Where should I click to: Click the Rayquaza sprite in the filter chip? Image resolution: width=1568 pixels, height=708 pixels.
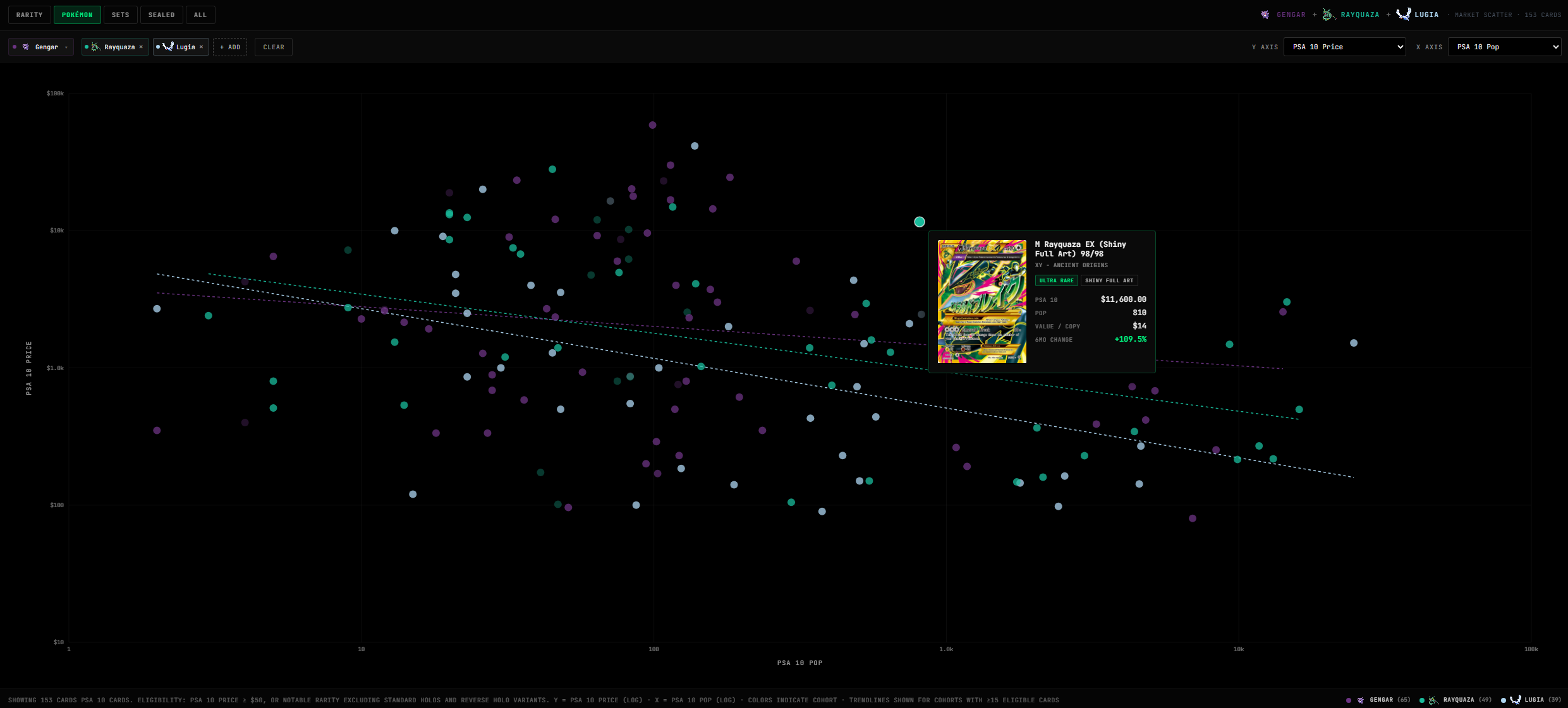pyautogui.click(x=95, y=47)
